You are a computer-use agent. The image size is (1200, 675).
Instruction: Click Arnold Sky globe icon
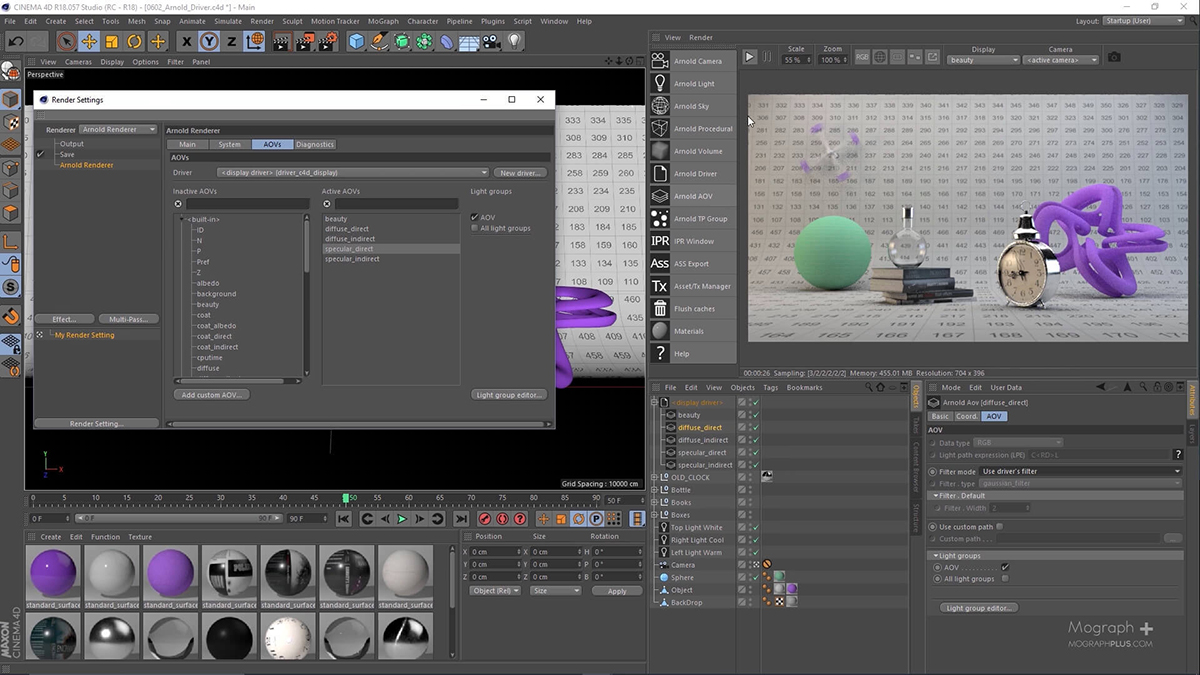point(660,106)
